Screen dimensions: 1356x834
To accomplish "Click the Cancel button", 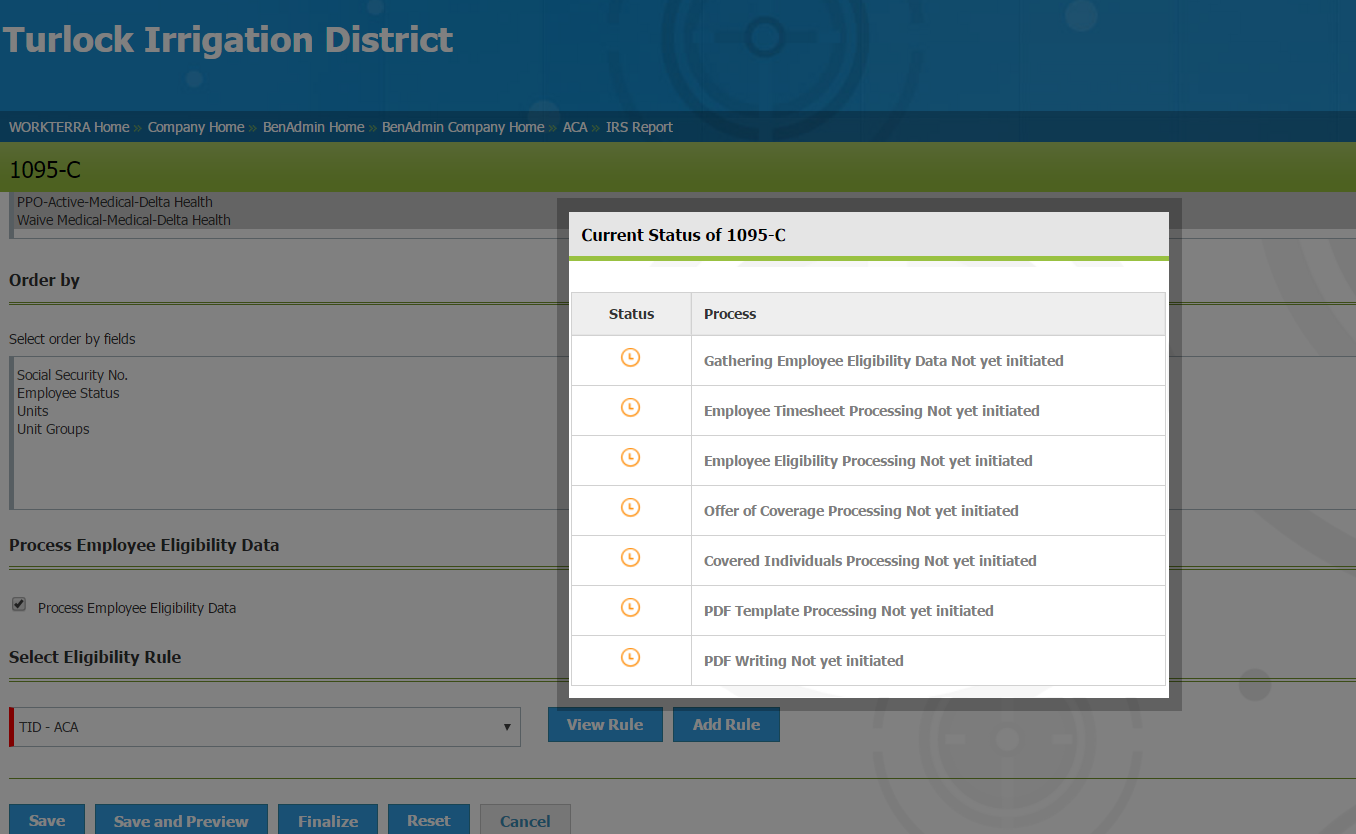I will pyautogui.click(x=525, y=820).
